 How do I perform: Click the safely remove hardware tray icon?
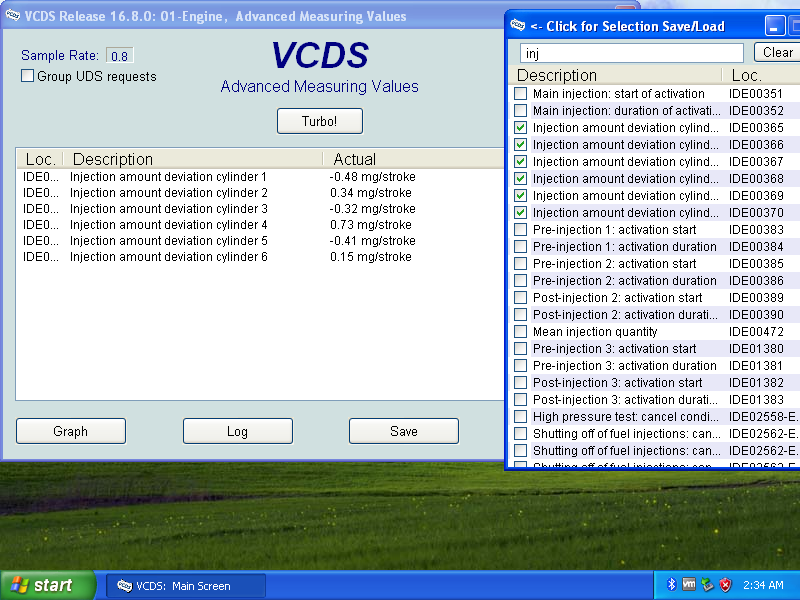coord(707,584)
